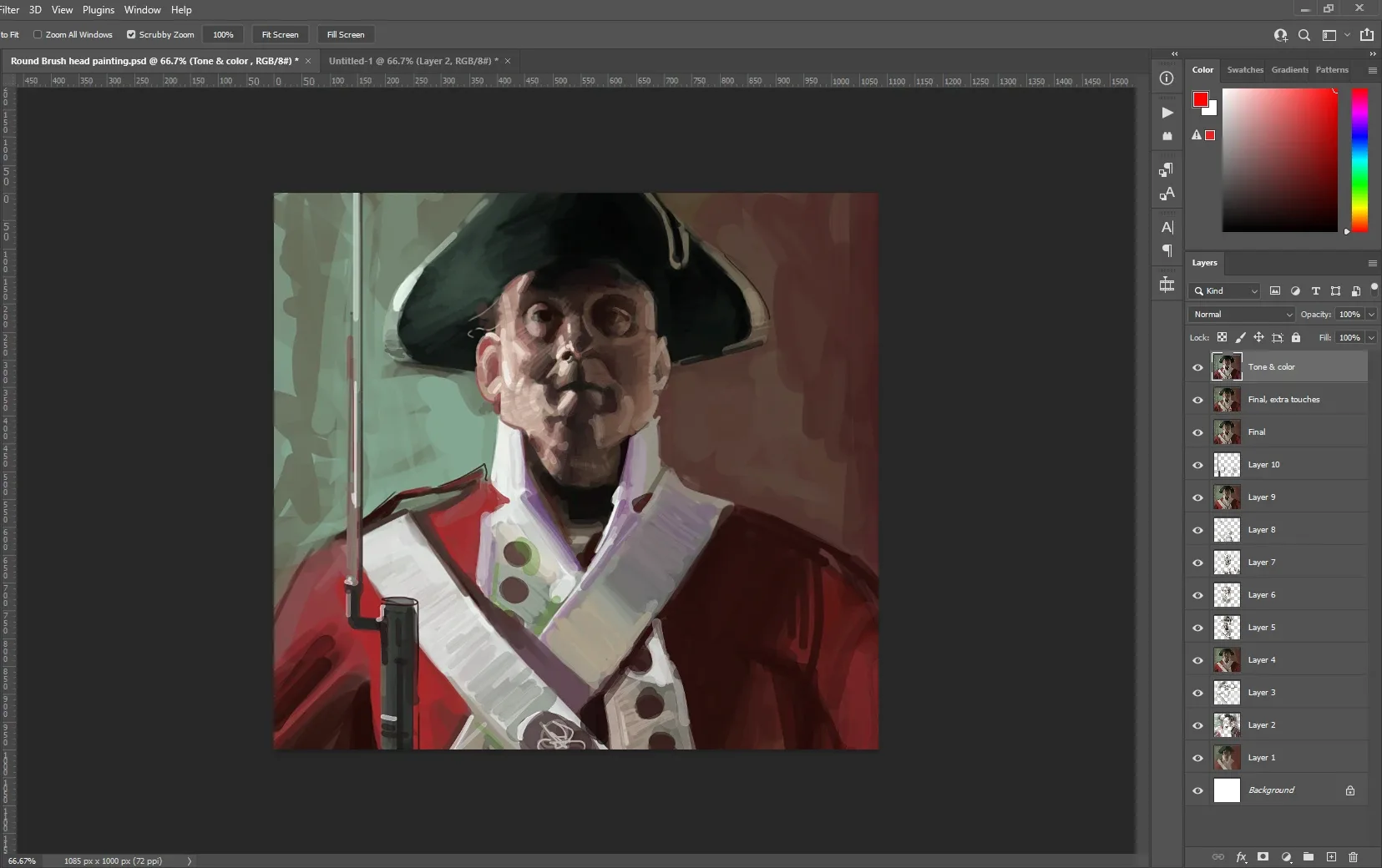This screenshot has width=1382, height=868.
Task: Filter layers by smart object icon
Action: (x=1355, y=291)
